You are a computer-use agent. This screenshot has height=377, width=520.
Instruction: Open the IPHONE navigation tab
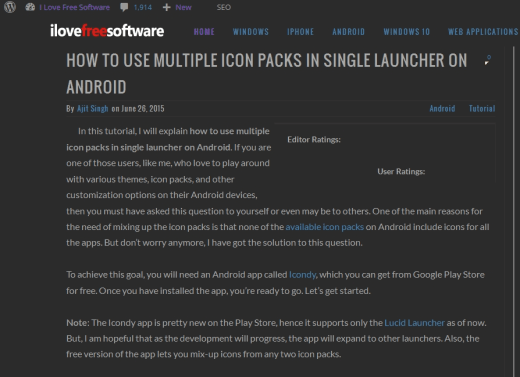(300, 32)
